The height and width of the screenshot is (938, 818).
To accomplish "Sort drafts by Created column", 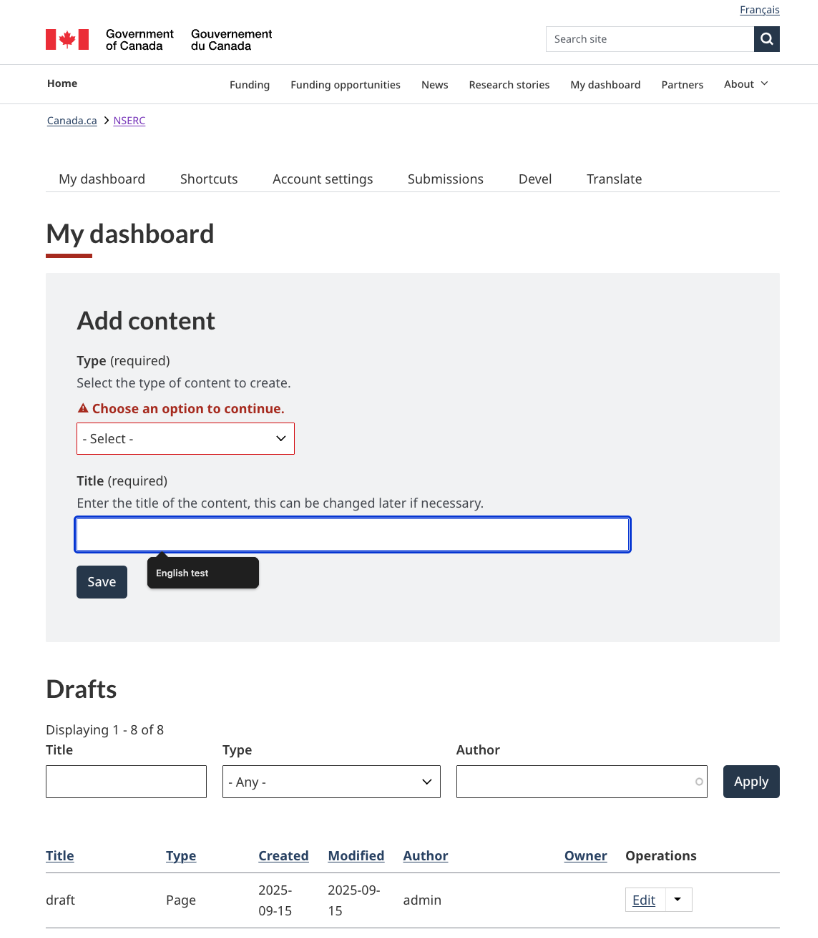I will tap(283, 856).
